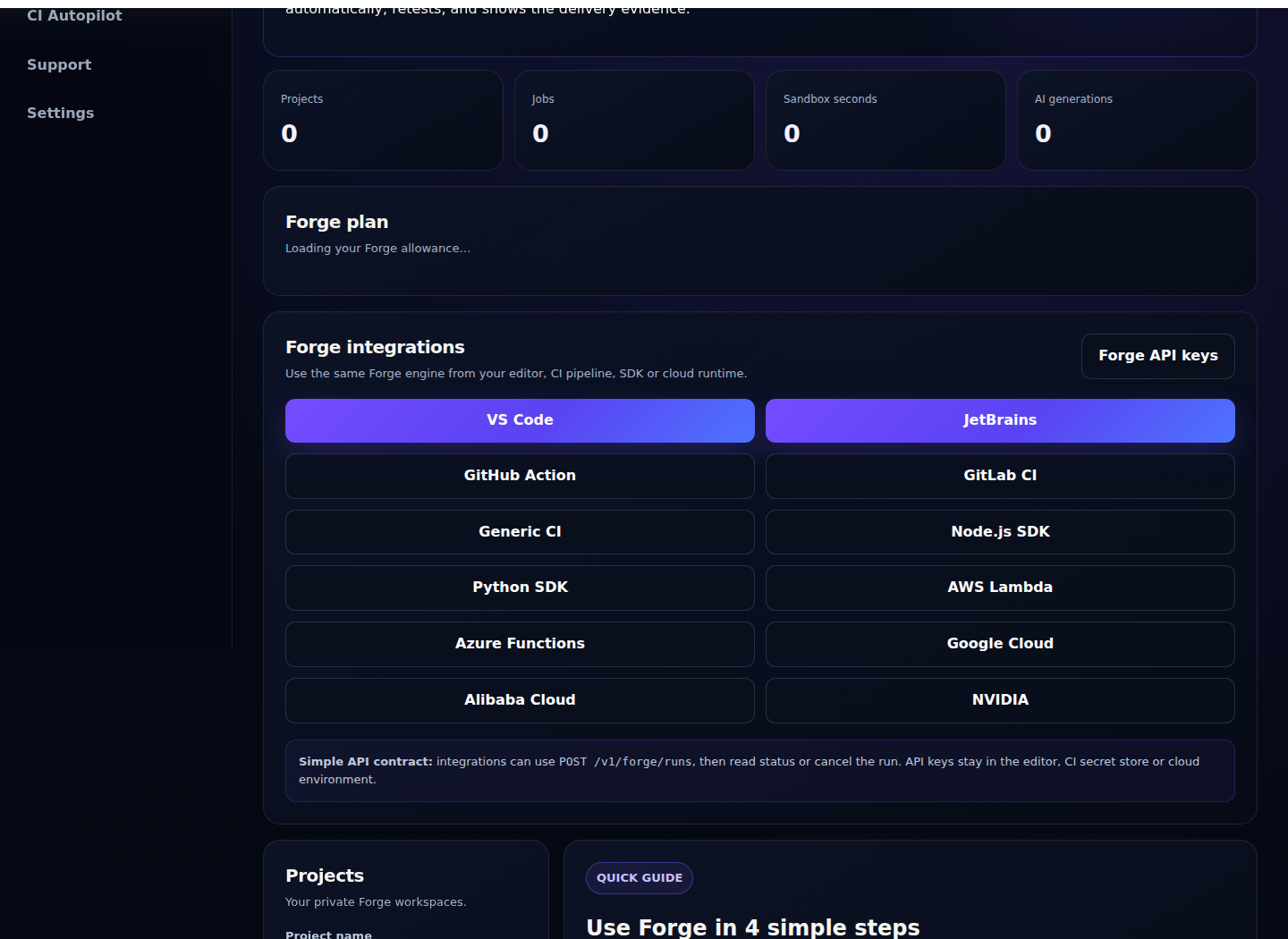
Task: Click the QUICK GUIDE badge
Action: 640,878
